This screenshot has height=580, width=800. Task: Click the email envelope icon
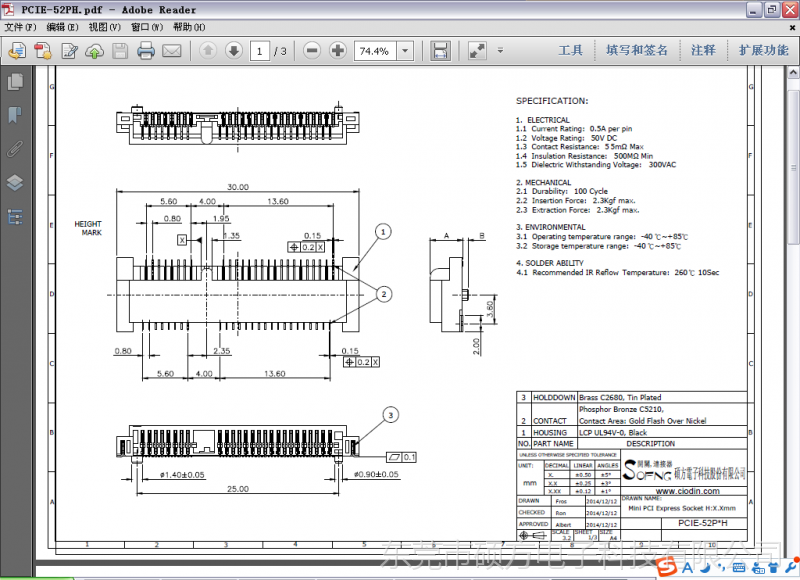coord(172,51)
